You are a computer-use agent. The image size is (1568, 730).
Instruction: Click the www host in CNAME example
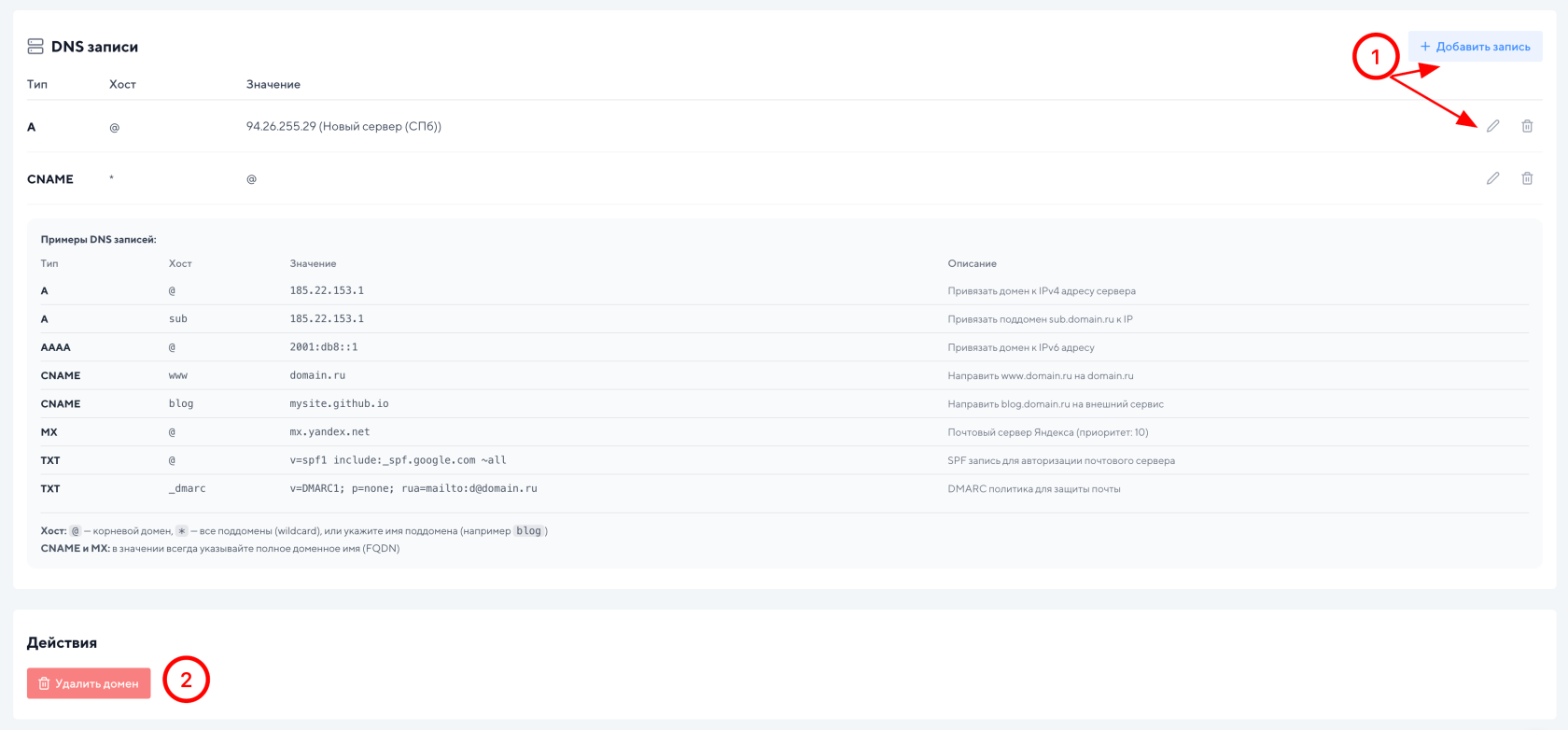click(x=178, y=375)
